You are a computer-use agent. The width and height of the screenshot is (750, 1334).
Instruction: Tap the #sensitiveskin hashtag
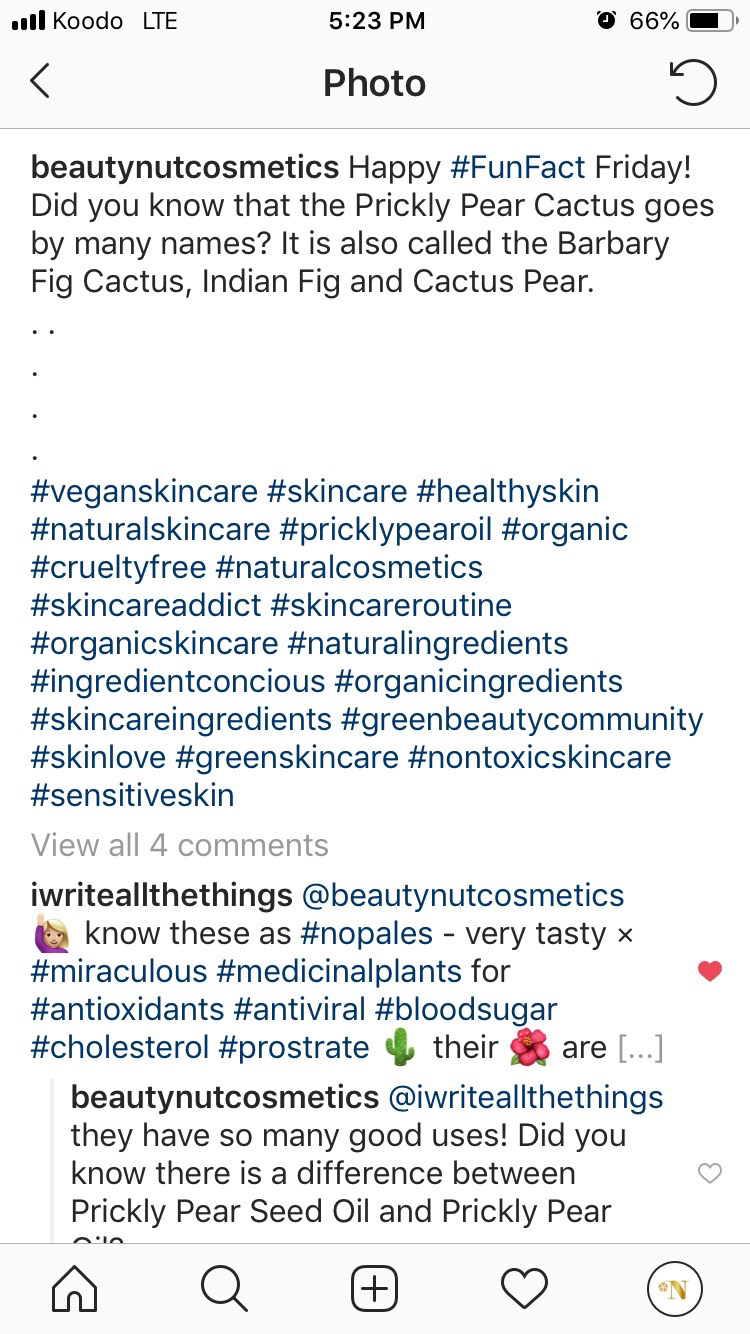pyautogui.click(x=133, y=796)
